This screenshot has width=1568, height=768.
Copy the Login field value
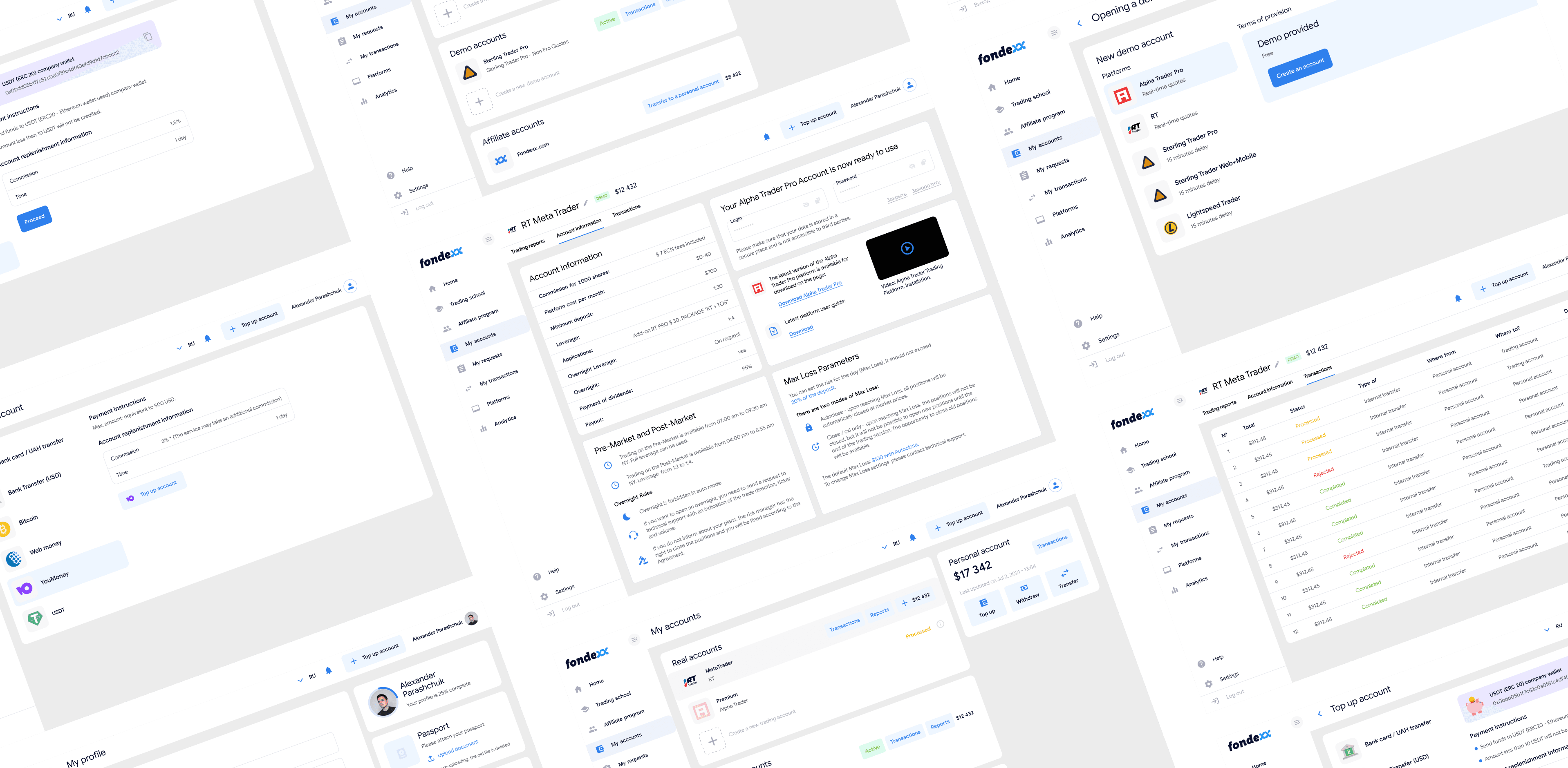(x=818, y=200)
